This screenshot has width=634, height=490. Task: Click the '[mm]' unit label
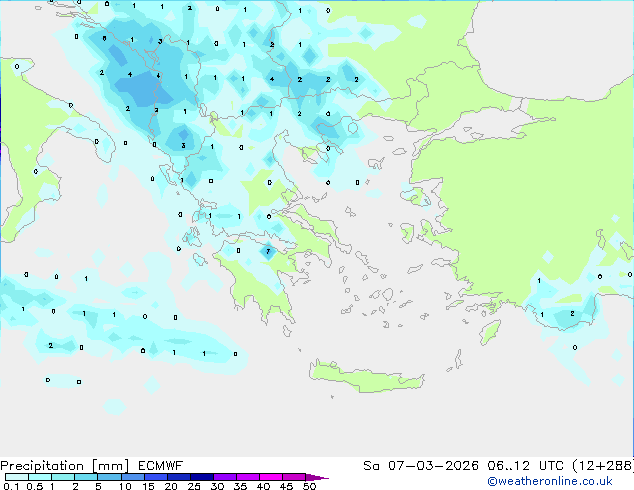(110, 466)
